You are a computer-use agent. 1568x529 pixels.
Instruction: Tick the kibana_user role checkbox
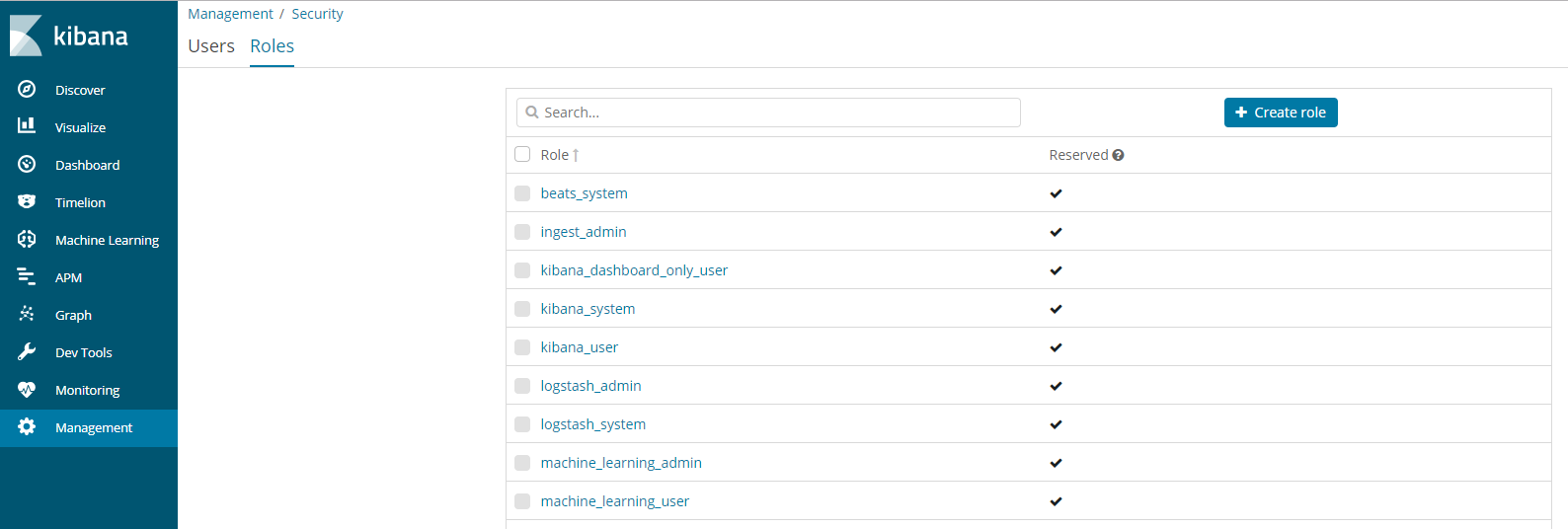point(522,347)
